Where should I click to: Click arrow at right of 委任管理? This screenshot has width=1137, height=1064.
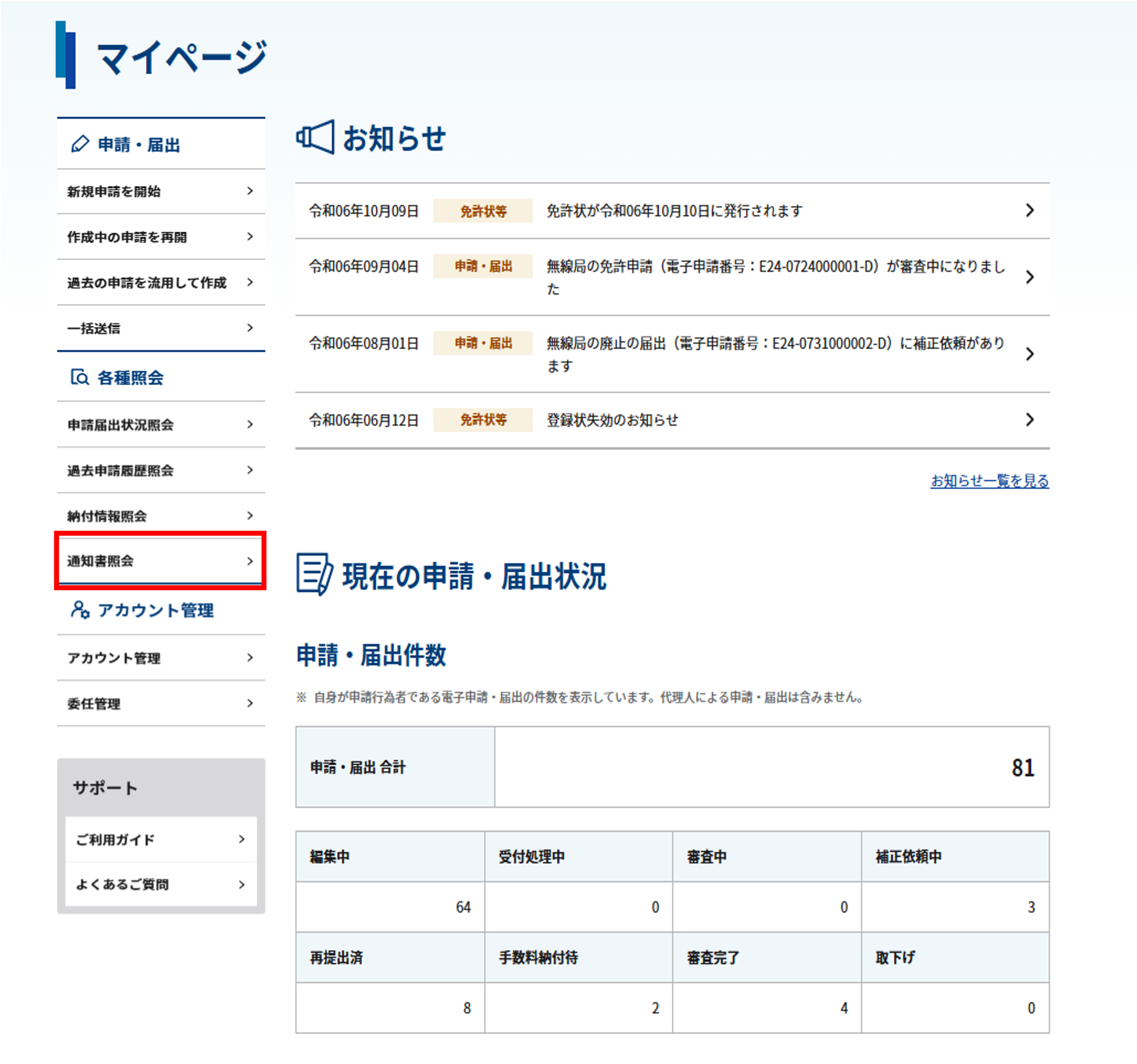(x=250, y=703)
